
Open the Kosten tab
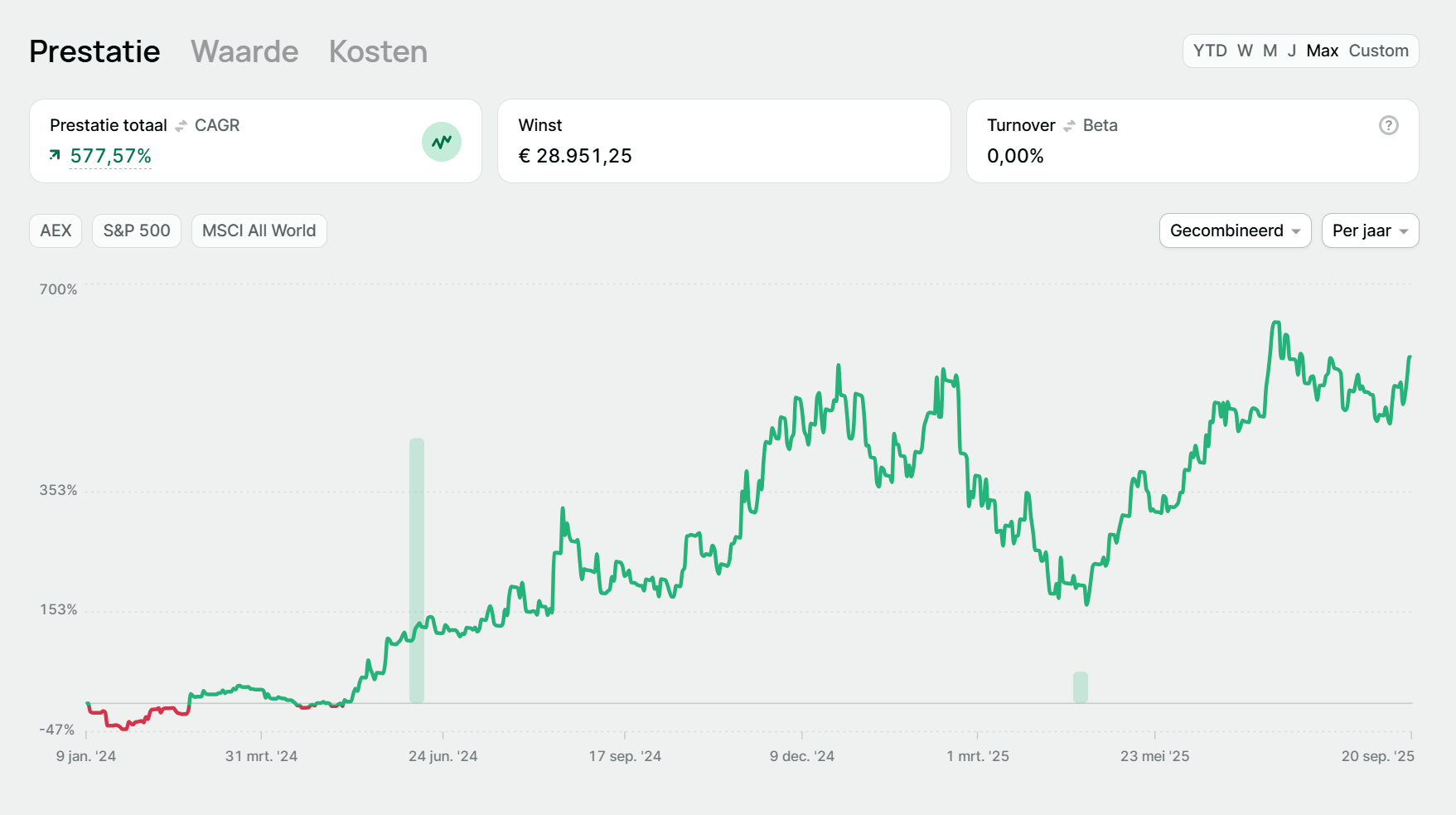(x=378, y=51)
